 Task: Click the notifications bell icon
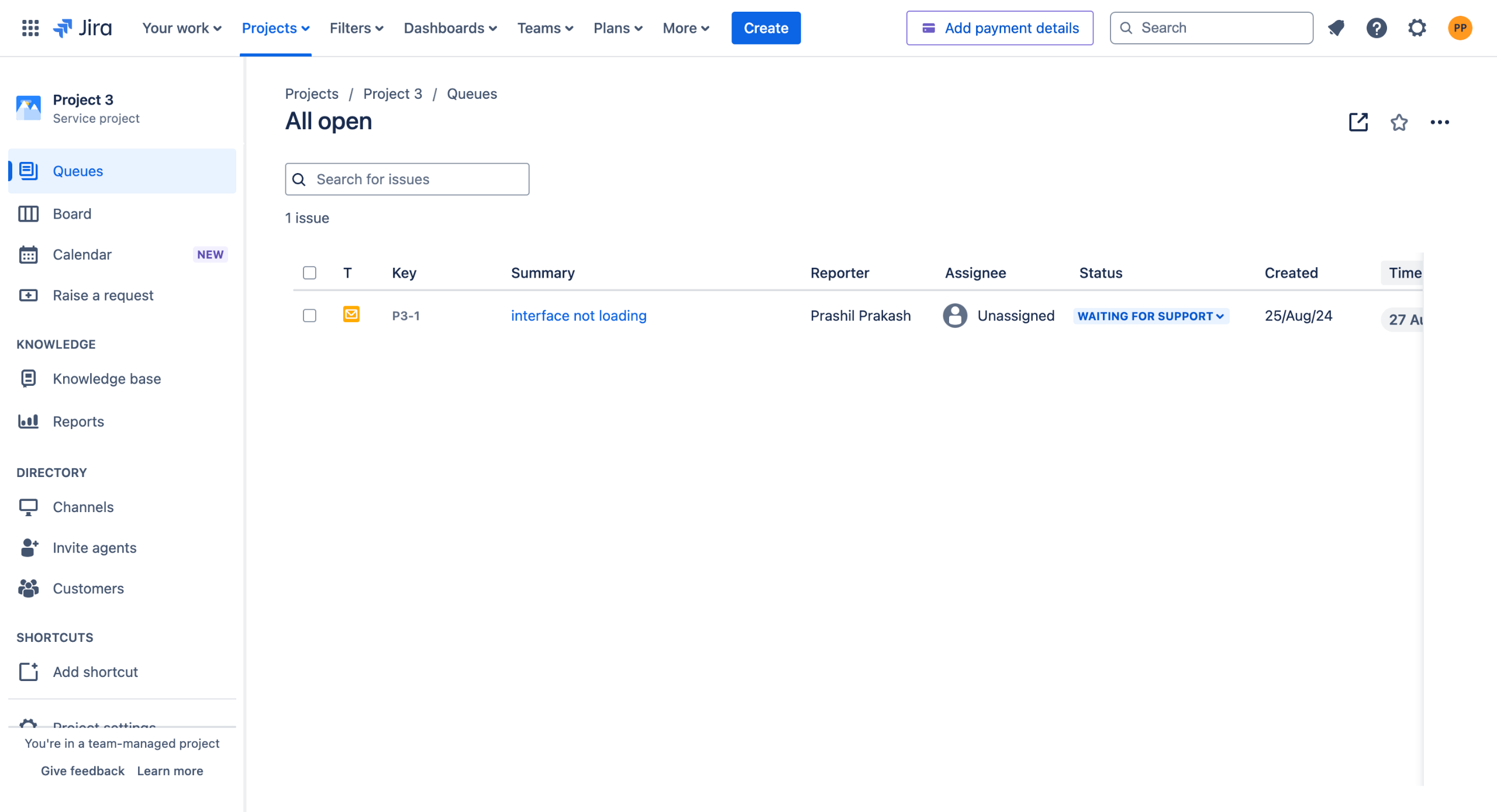pyautogui.click(x=1336, y=27)
